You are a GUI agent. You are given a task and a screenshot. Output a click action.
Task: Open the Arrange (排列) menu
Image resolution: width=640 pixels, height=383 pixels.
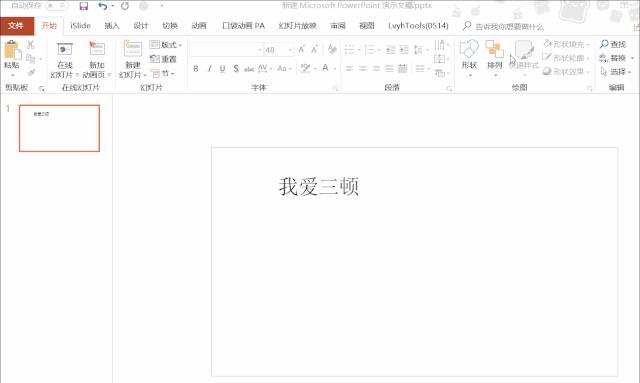pos(495,58)
